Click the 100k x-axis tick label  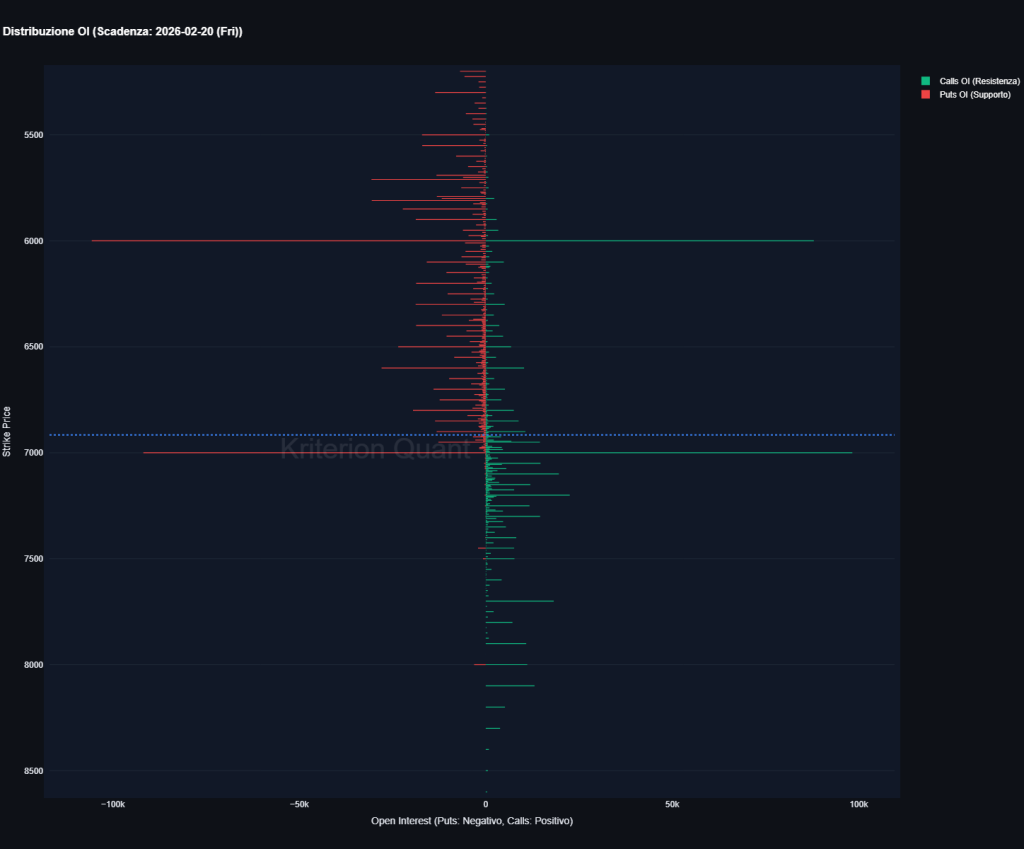(x=859, y=803)
